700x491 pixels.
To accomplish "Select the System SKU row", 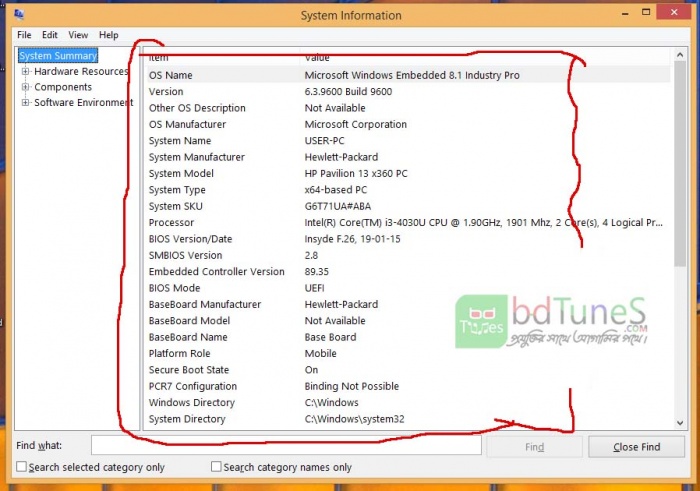I will click(x=407, y=206).
